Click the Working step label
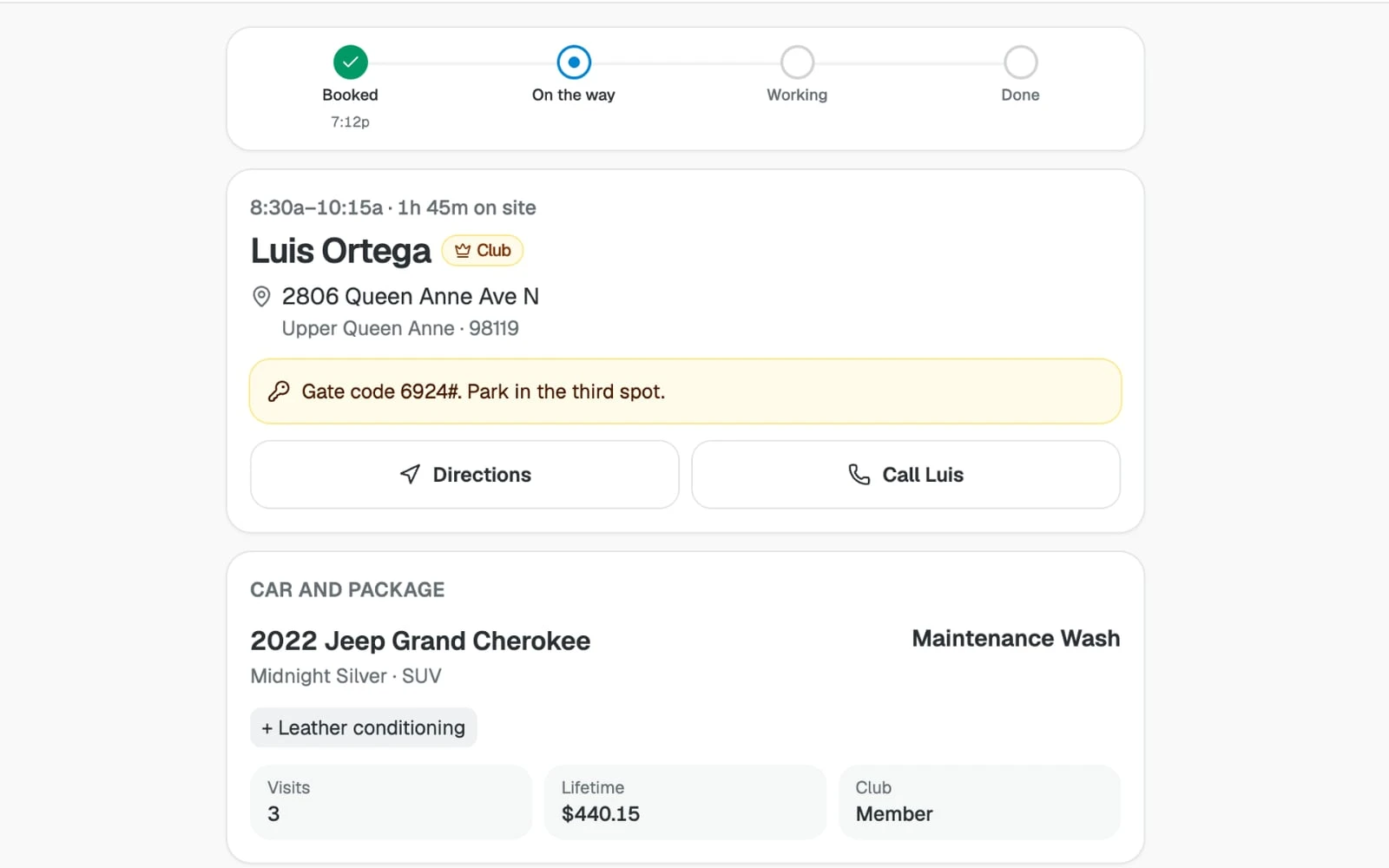 point(797,95)
